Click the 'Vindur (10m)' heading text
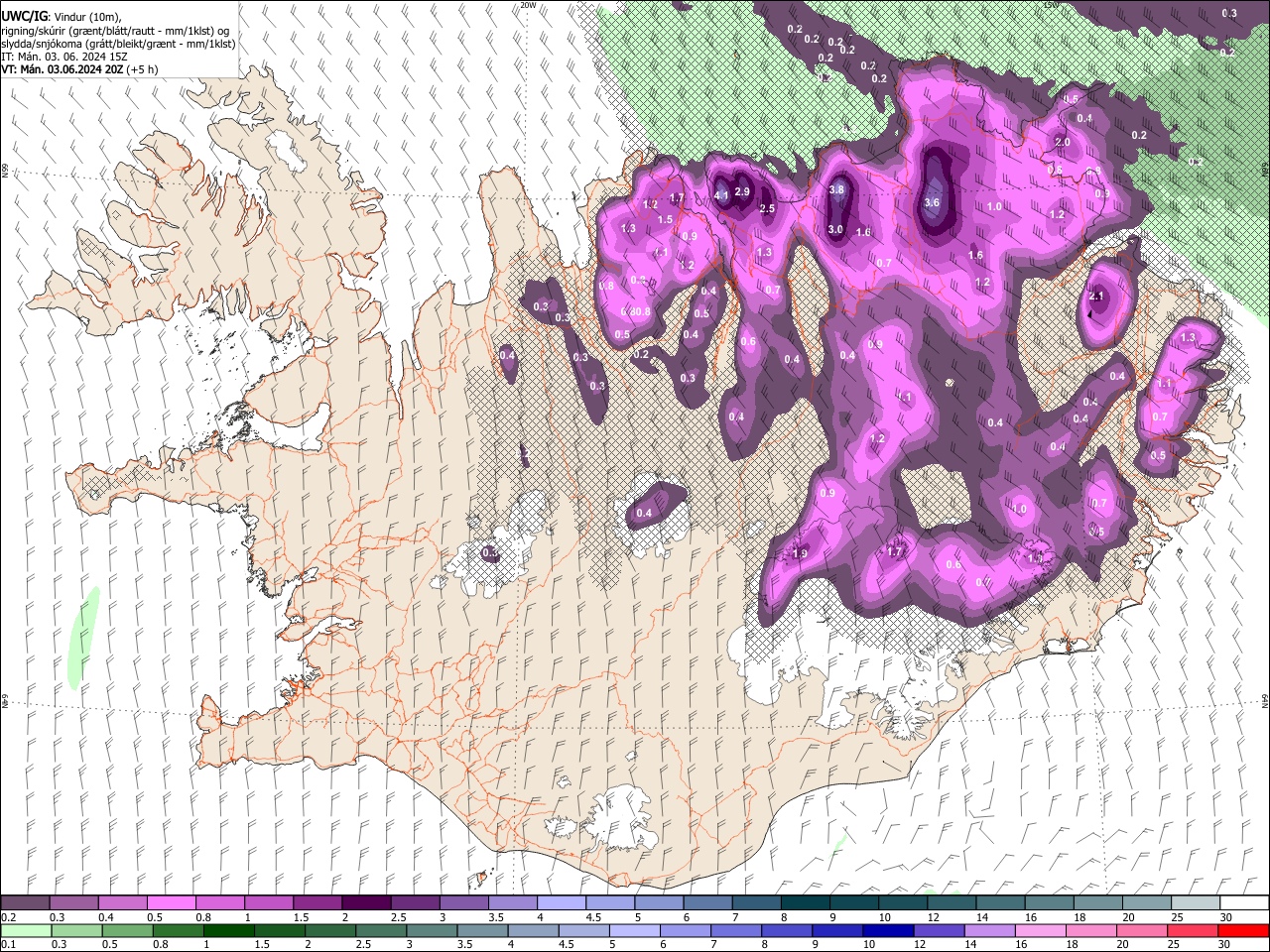 tap(86, 18)
